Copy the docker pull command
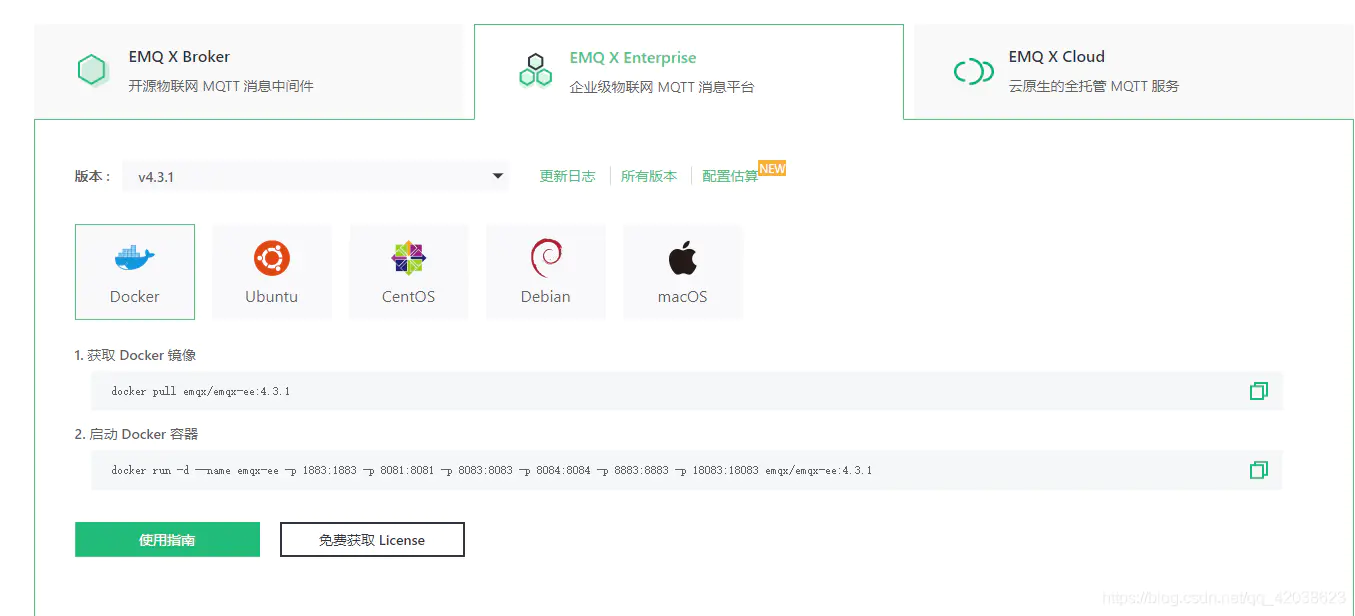The image size is (1355, 616). click(x=1258, y=391)
